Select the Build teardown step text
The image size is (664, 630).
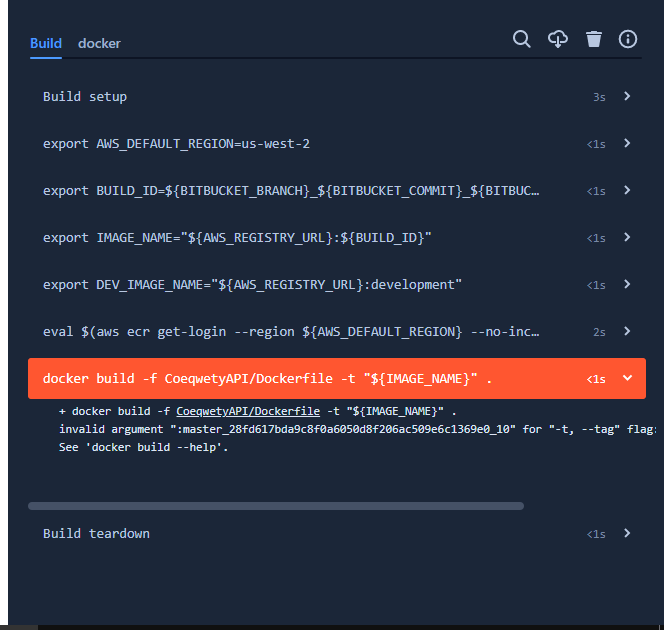[x=96, y=533]
